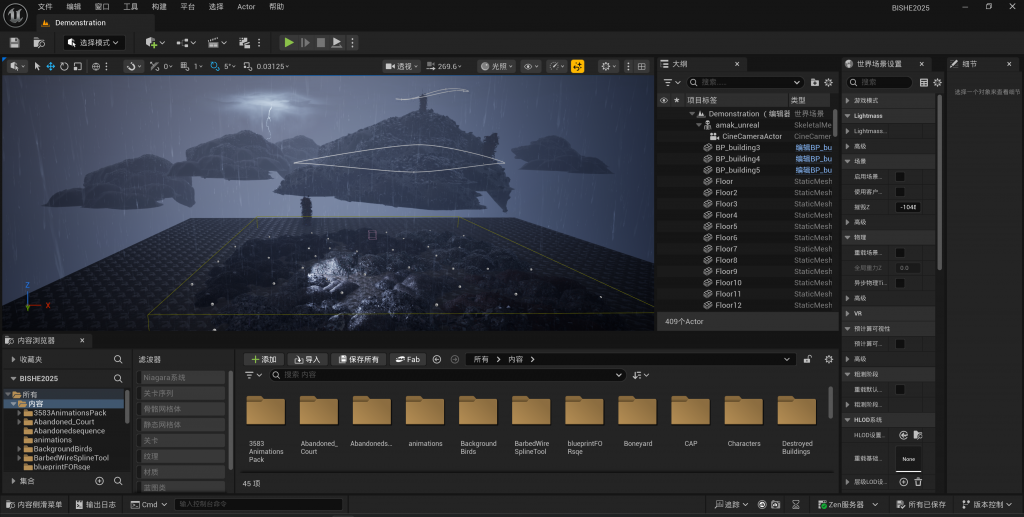Open the outliner settings gear icon
Image resolution: width=1024 pixels, height=517 pixels.
[829, 82]
